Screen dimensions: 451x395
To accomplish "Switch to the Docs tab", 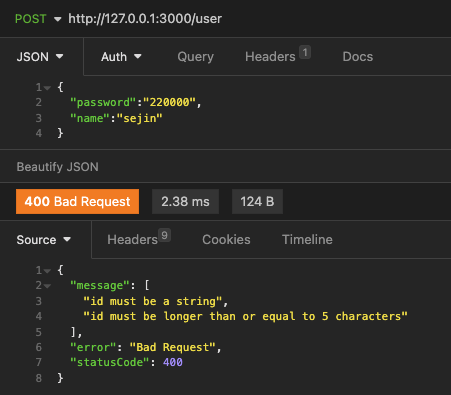I will [x=358, y=57].
